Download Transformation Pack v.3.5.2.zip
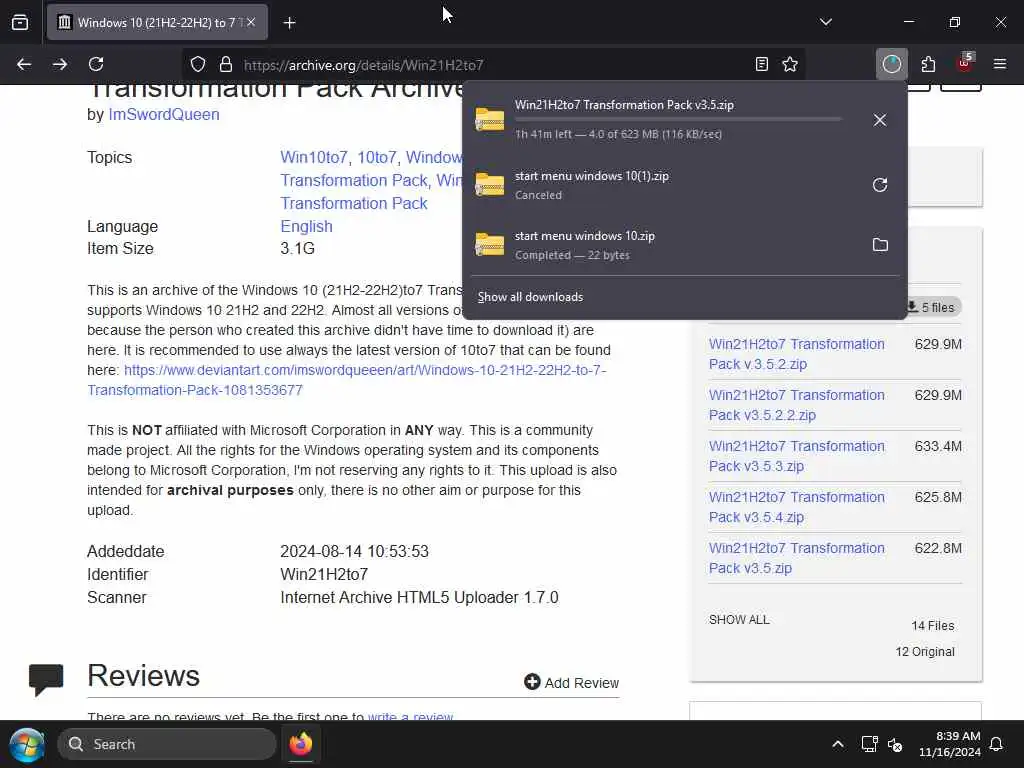 tap(797, 354)
